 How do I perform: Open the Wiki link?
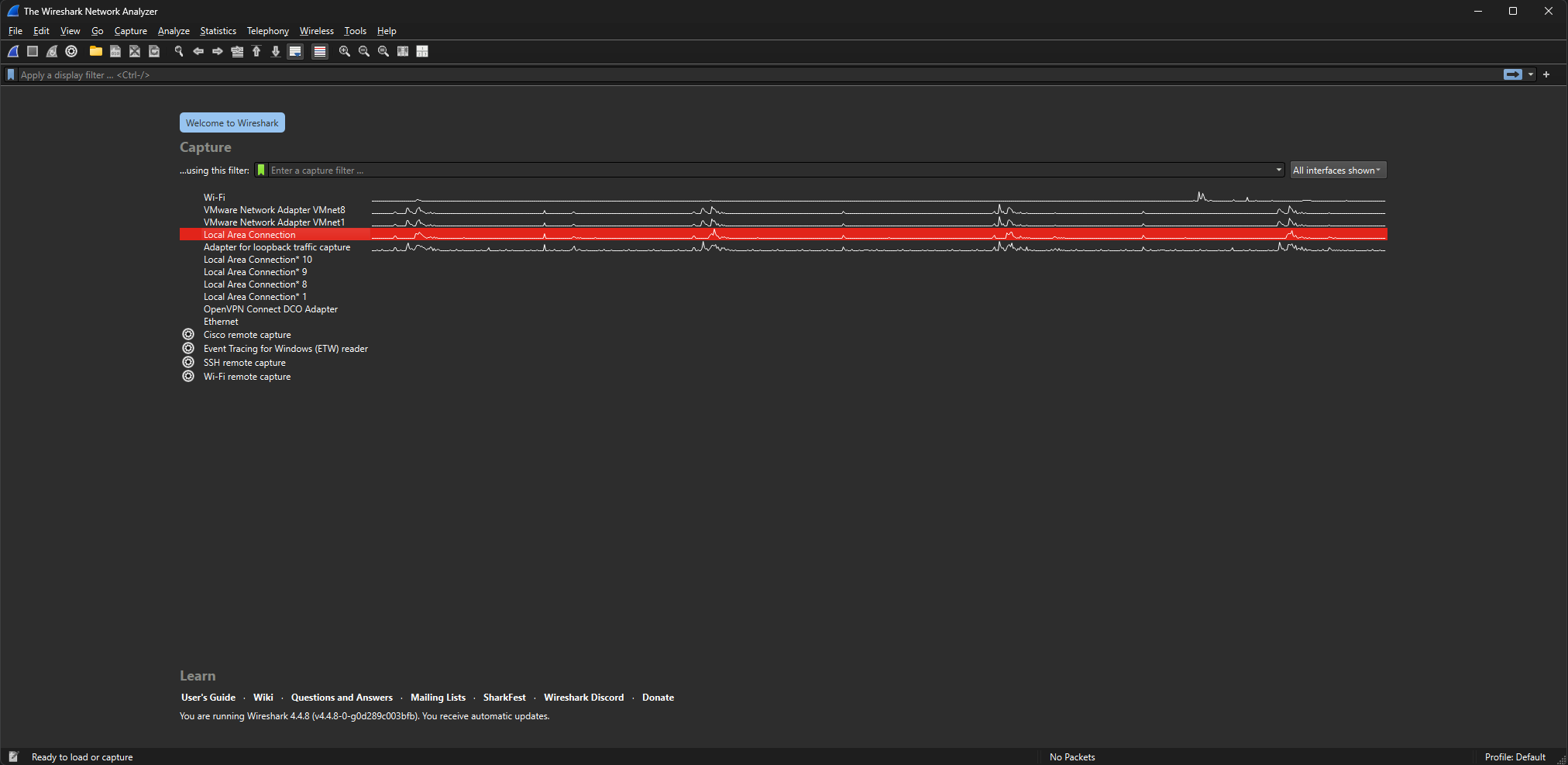(x=263, y=698)
